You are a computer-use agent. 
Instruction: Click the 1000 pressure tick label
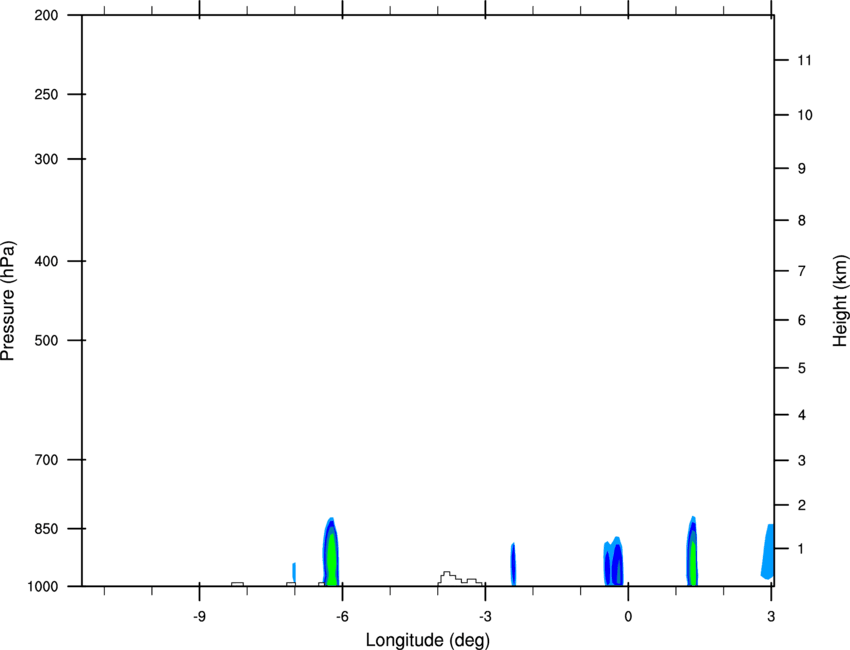tap(42, 587)
